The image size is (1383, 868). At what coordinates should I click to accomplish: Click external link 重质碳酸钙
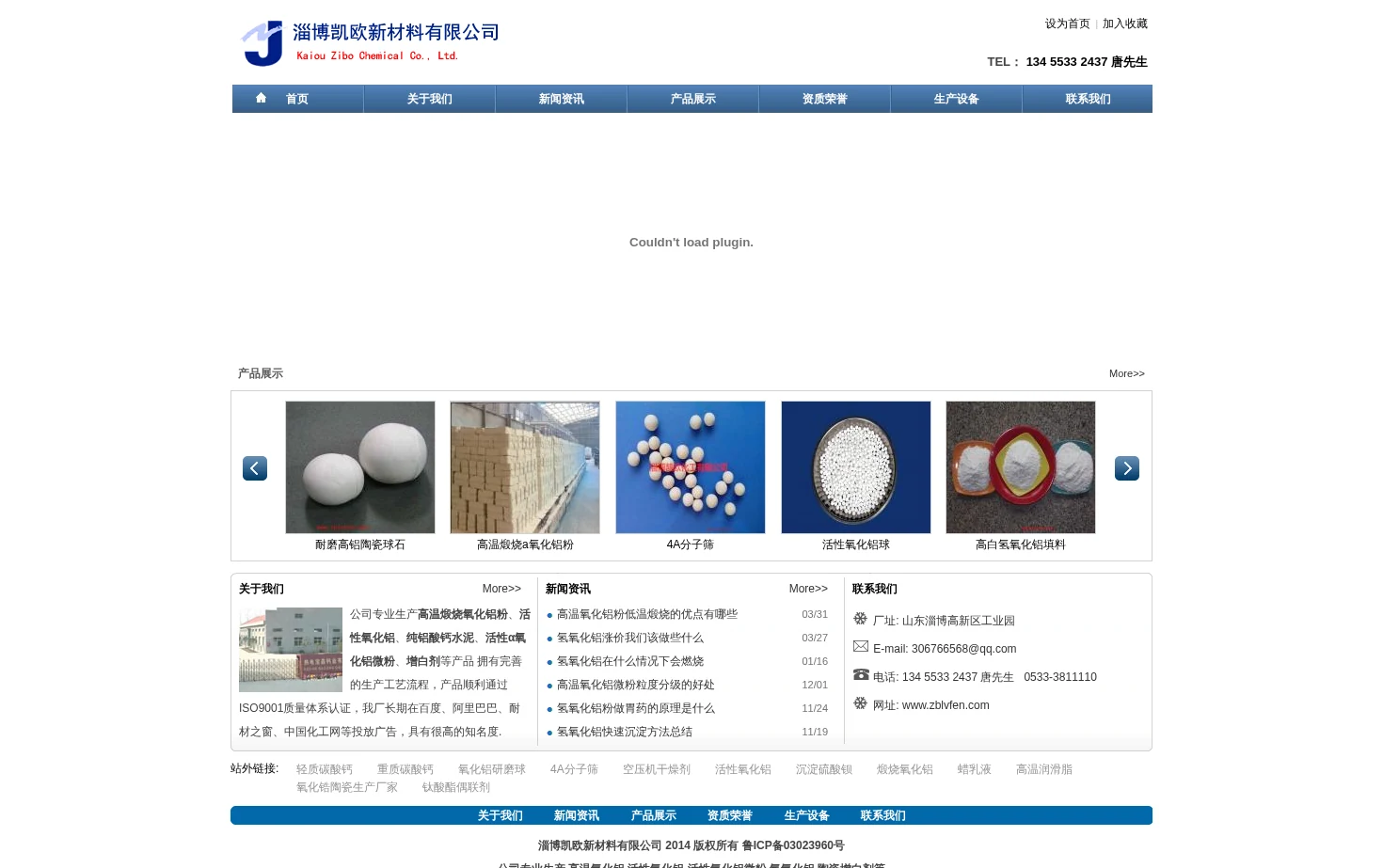tap(405, 769)
